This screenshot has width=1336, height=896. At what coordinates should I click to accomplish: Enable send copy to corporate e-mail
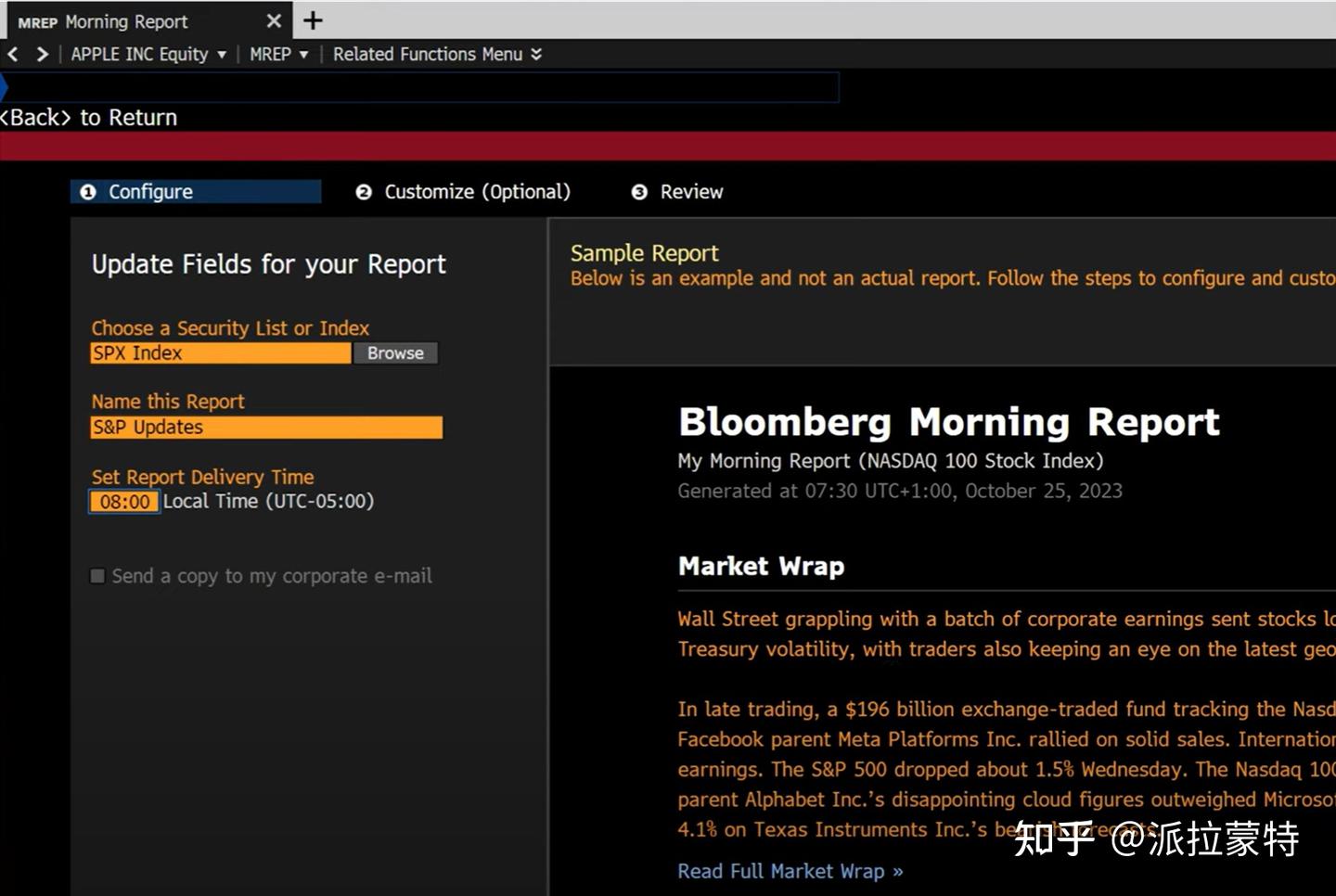(97, 576)
